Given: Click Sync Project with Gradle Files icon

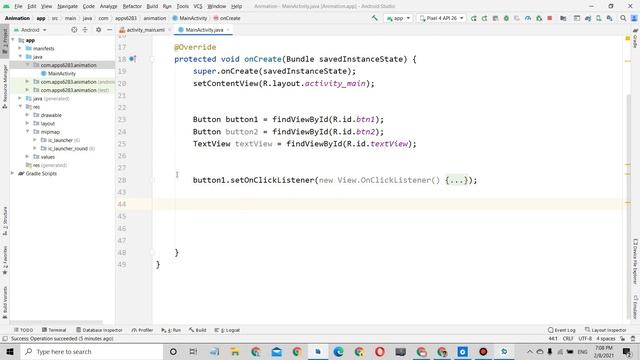Looking at the screenshot, I should tap(588, 18).
